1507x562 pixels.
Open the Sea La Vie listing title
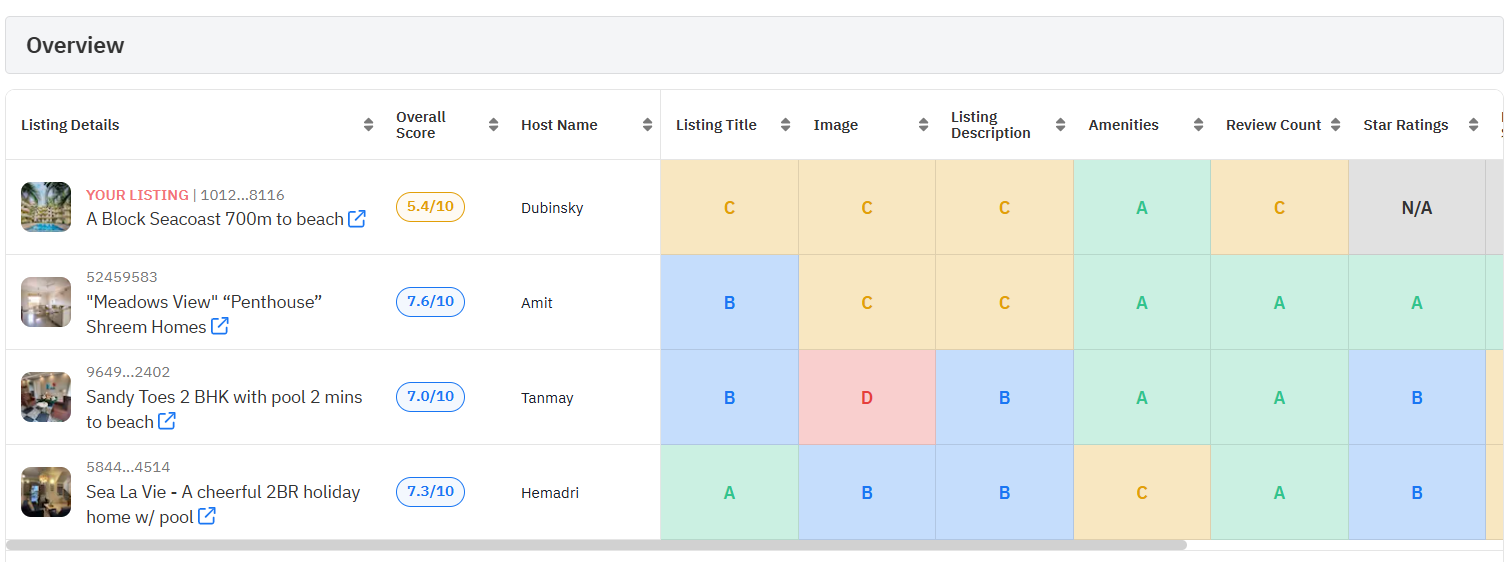[x=223, y=492]
